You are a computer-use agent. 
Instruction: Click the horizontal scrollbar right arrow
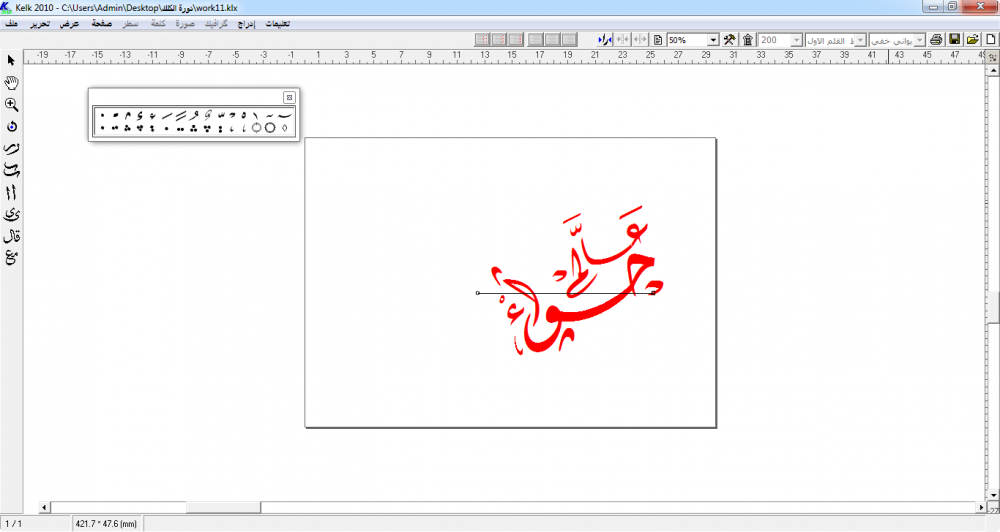979,507
